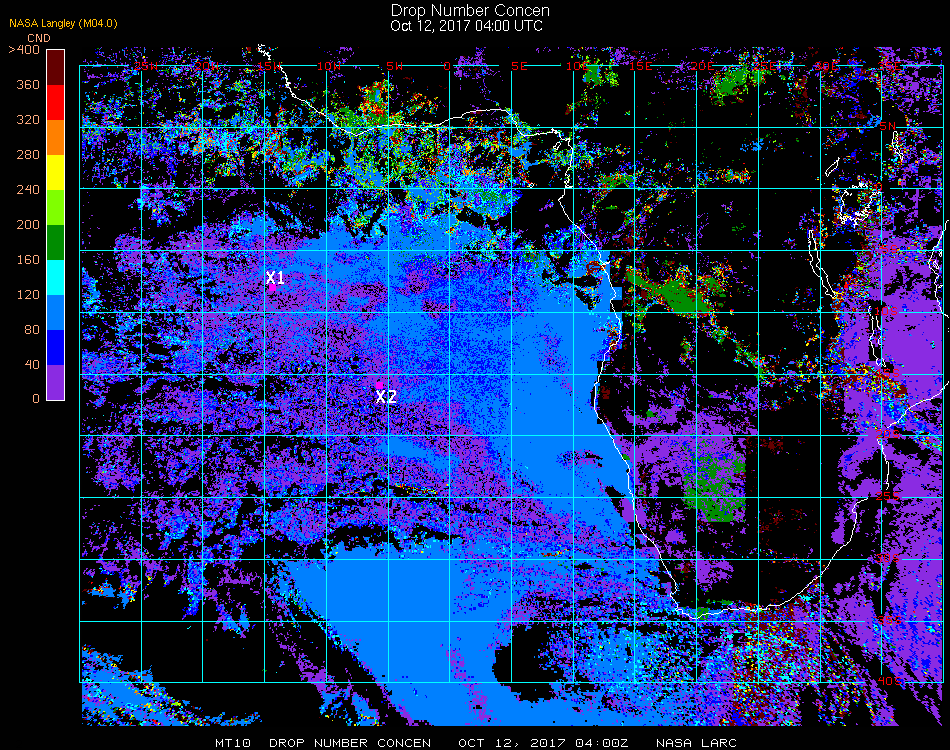Pick the dark green legend swatch between 200 and 160
The height and width of the screenshot is (750, 950).
point(56,242)
